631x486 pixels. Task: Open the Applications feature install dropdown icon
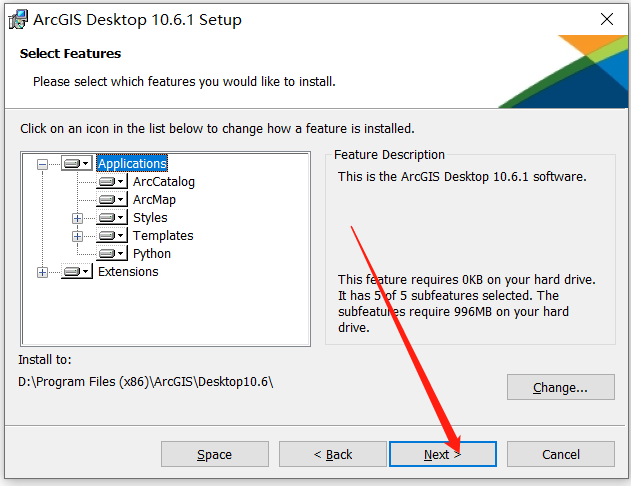click(77, 163)
